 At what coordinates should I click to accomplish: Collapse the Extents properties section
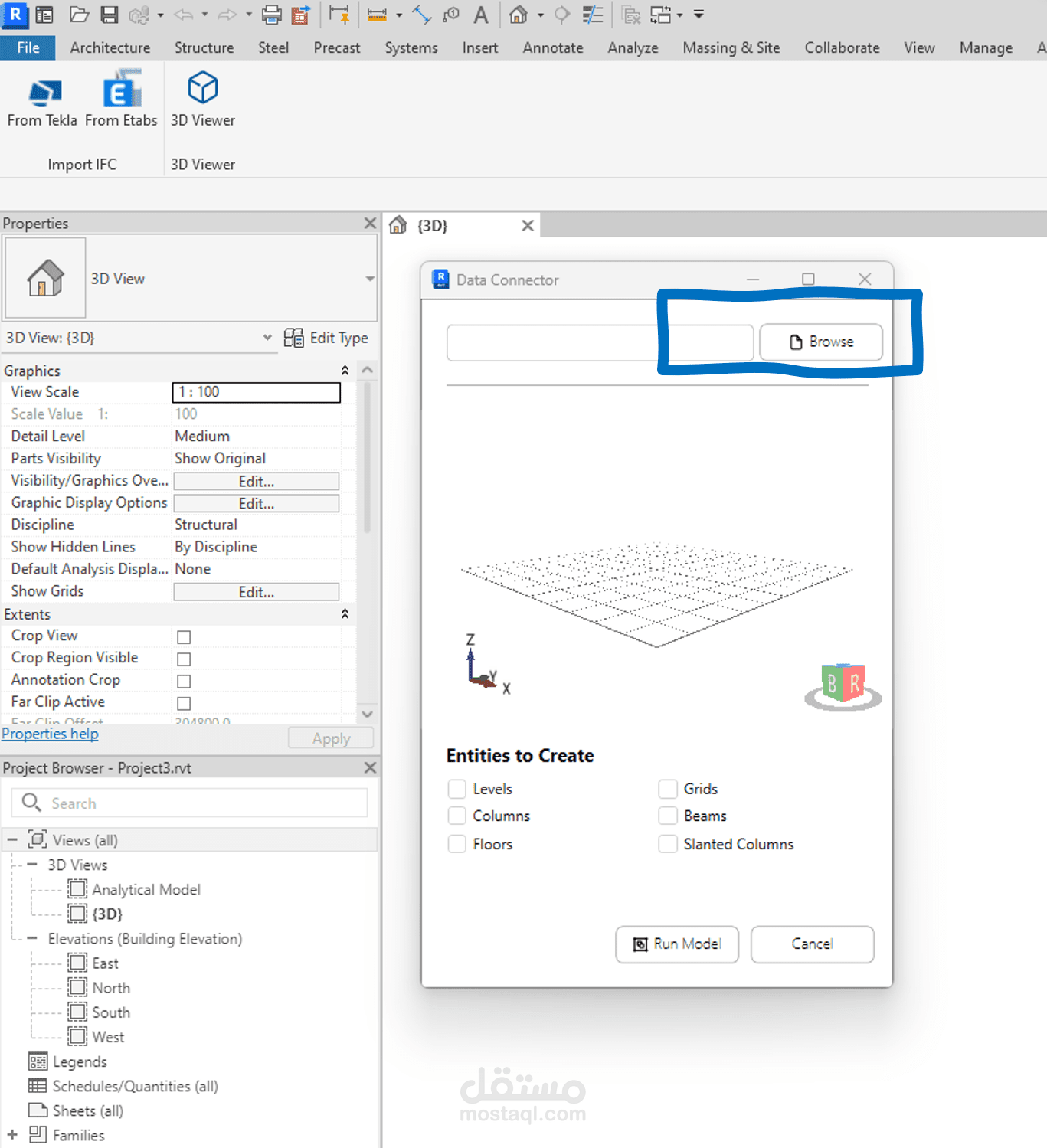point(345,614)
